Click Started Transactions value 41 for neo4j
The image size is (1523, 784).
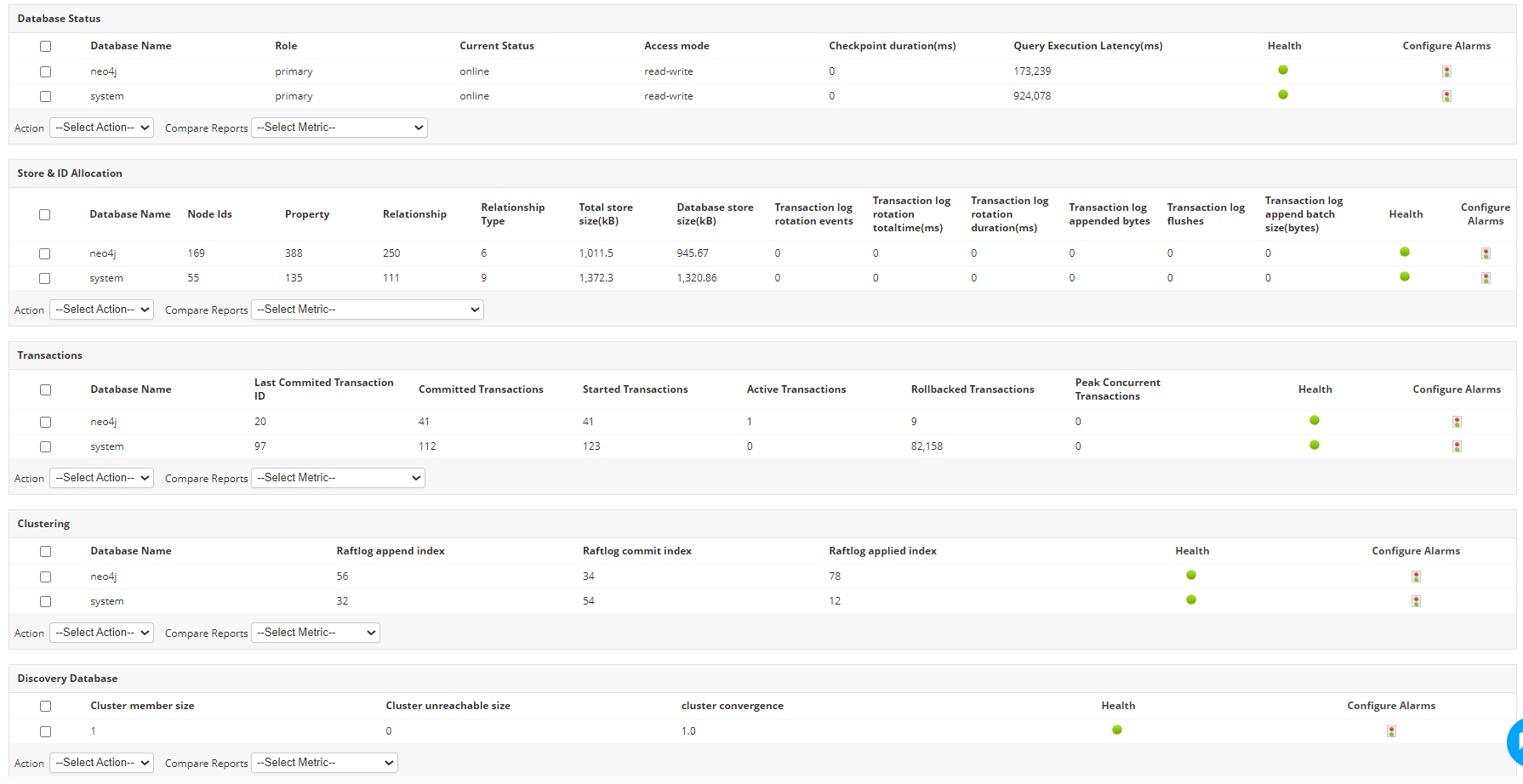coord(588,422)
